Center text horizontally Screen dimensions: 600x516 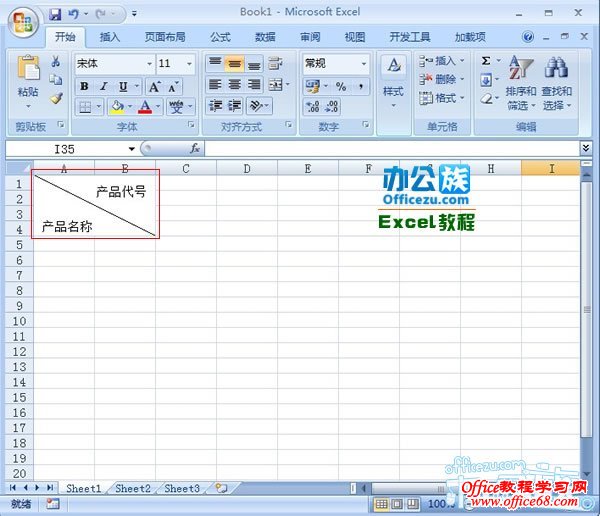(234, 85)
